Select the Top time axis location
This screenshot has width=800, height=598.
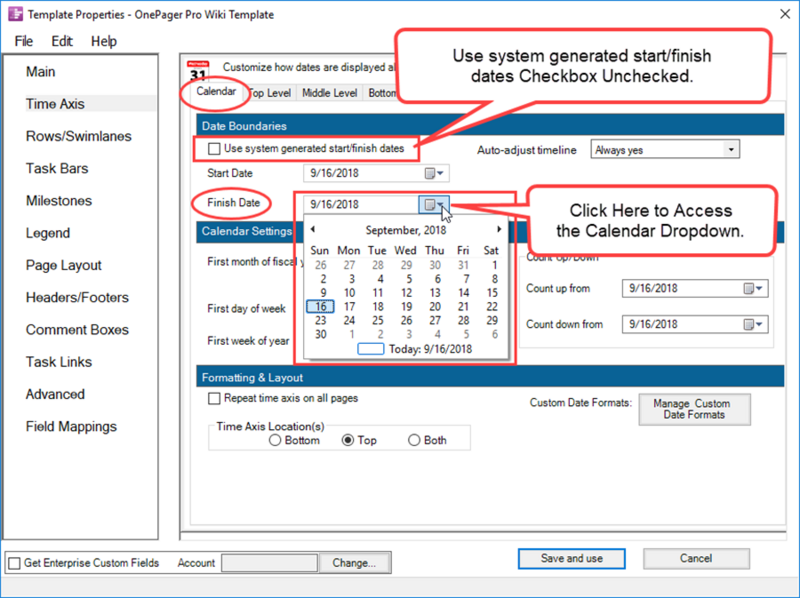coord(348,440)
